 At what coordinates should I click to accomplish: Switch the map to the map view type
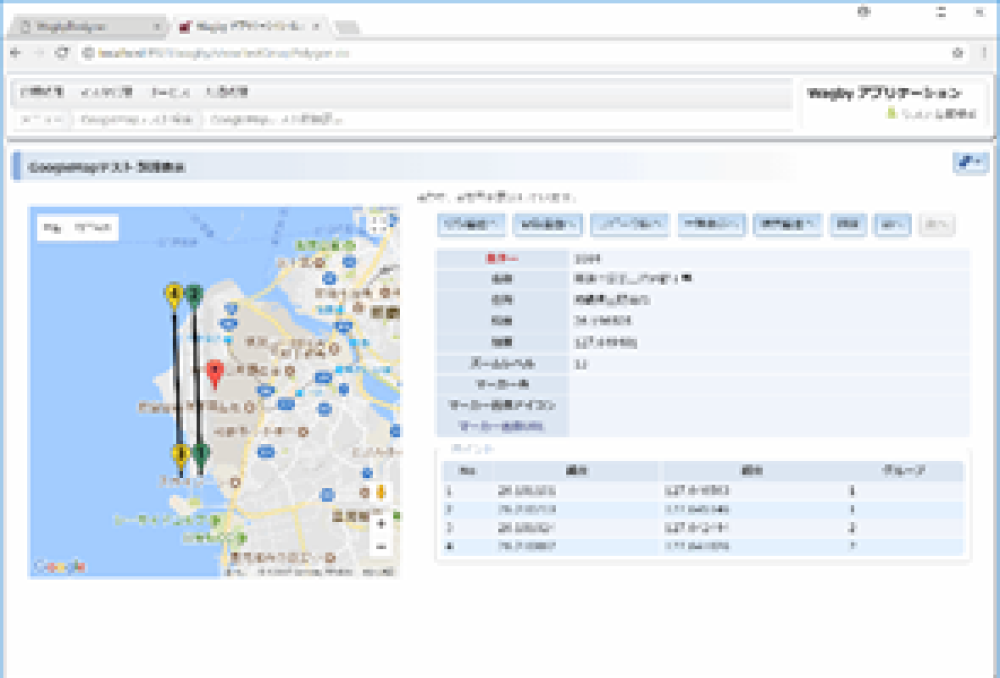pyautogui.click(x=52, y=228)
